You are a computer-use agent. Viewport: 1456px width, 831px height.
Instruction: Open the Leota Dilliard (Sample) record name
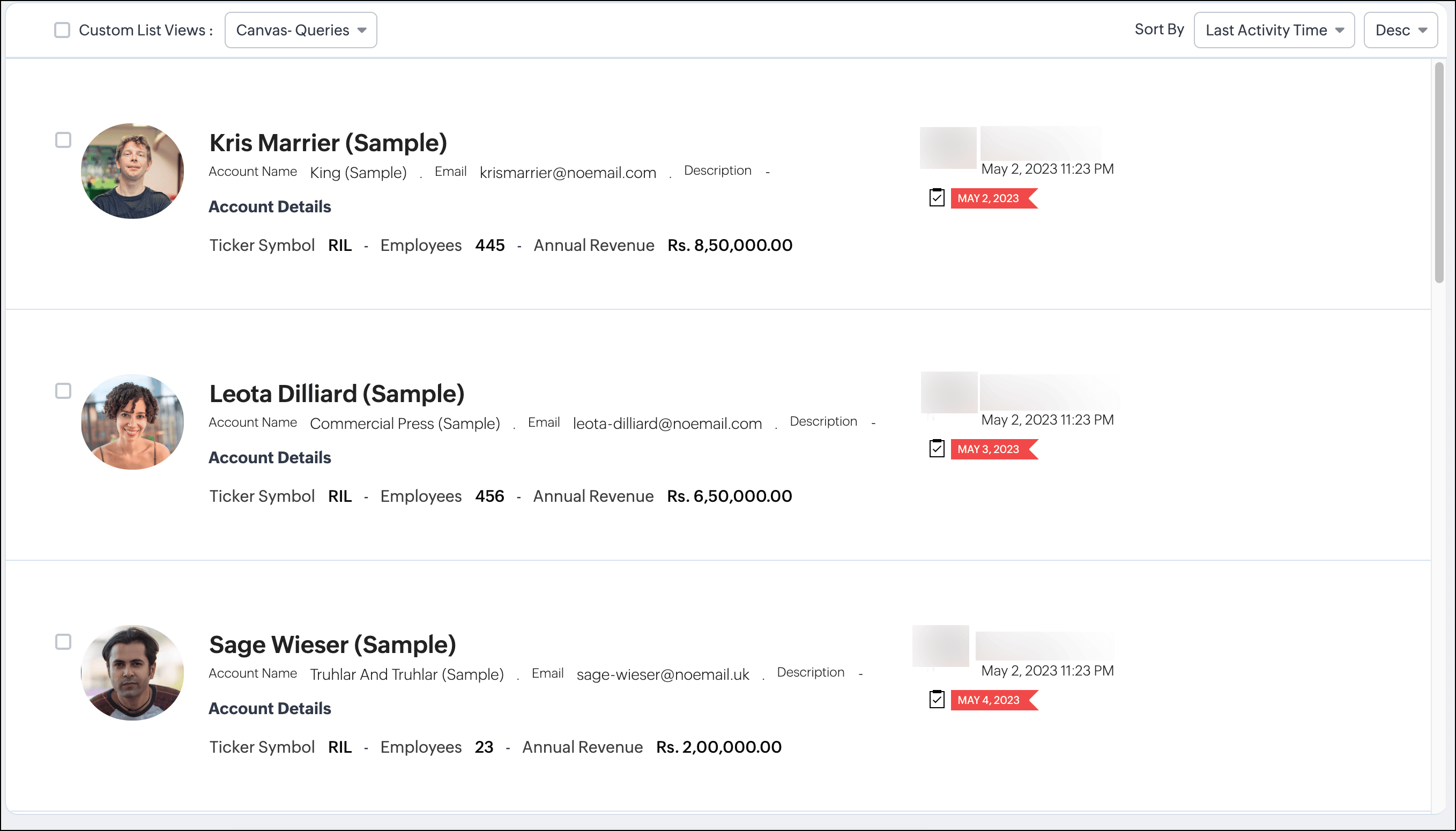tap(337, 394)
